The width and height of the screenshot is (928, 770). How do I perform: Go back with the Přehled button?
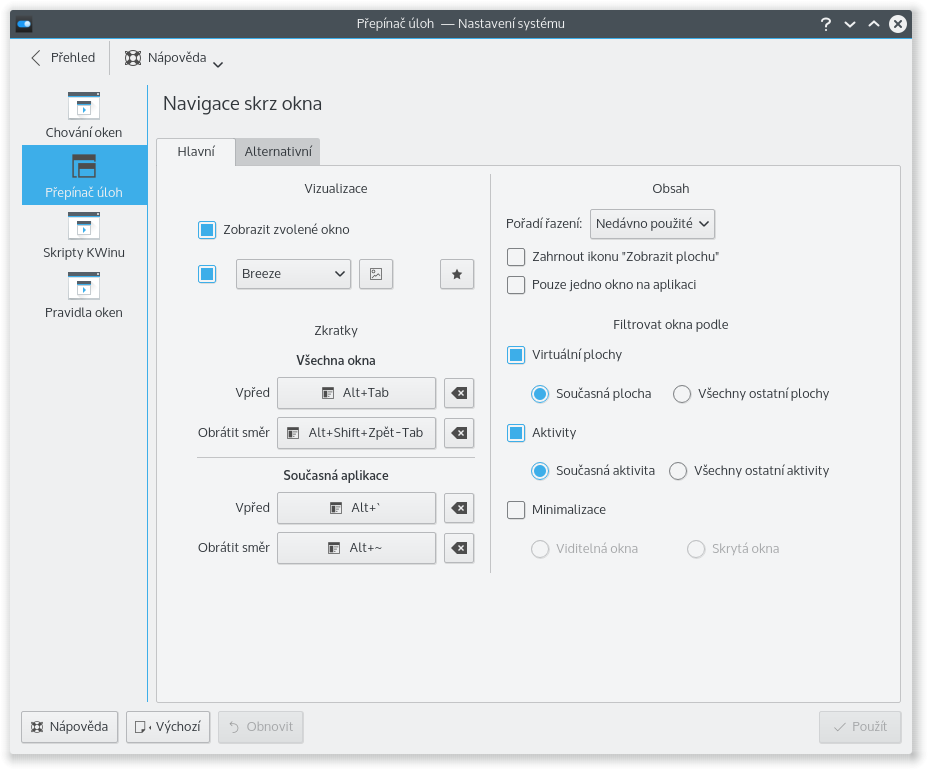pos(62,58)
